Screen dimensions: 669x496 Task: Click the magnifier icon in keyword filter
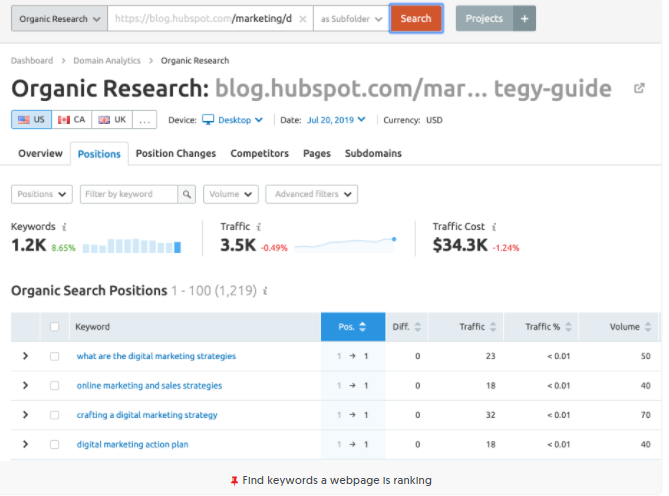(187, 194)
